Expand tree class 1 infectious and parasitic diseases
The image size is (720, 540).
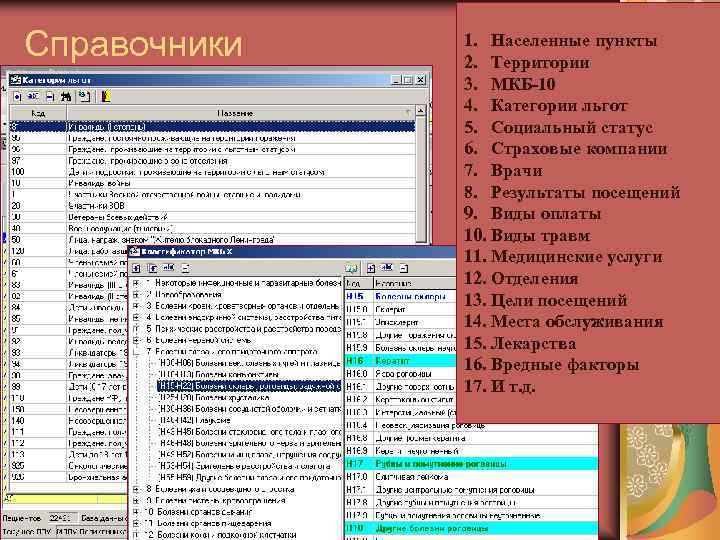coord(136,283)
